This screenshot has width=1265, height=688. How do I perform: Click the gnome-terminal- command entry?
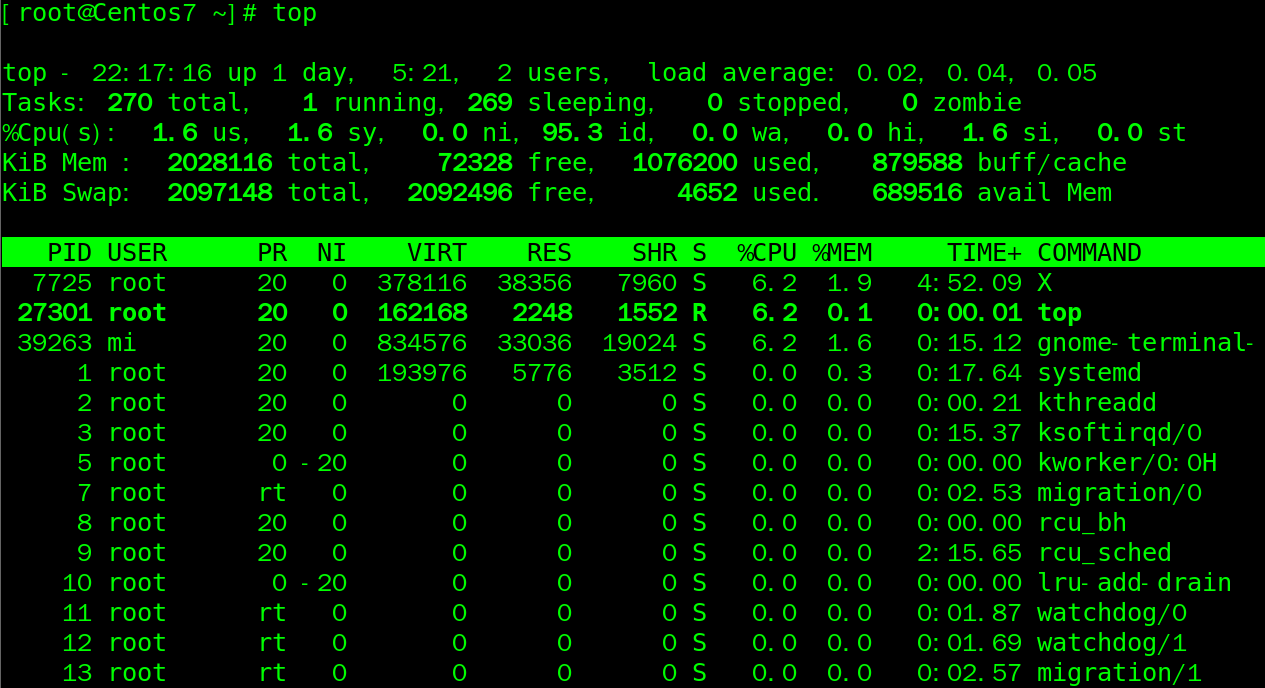(1145, 344)
